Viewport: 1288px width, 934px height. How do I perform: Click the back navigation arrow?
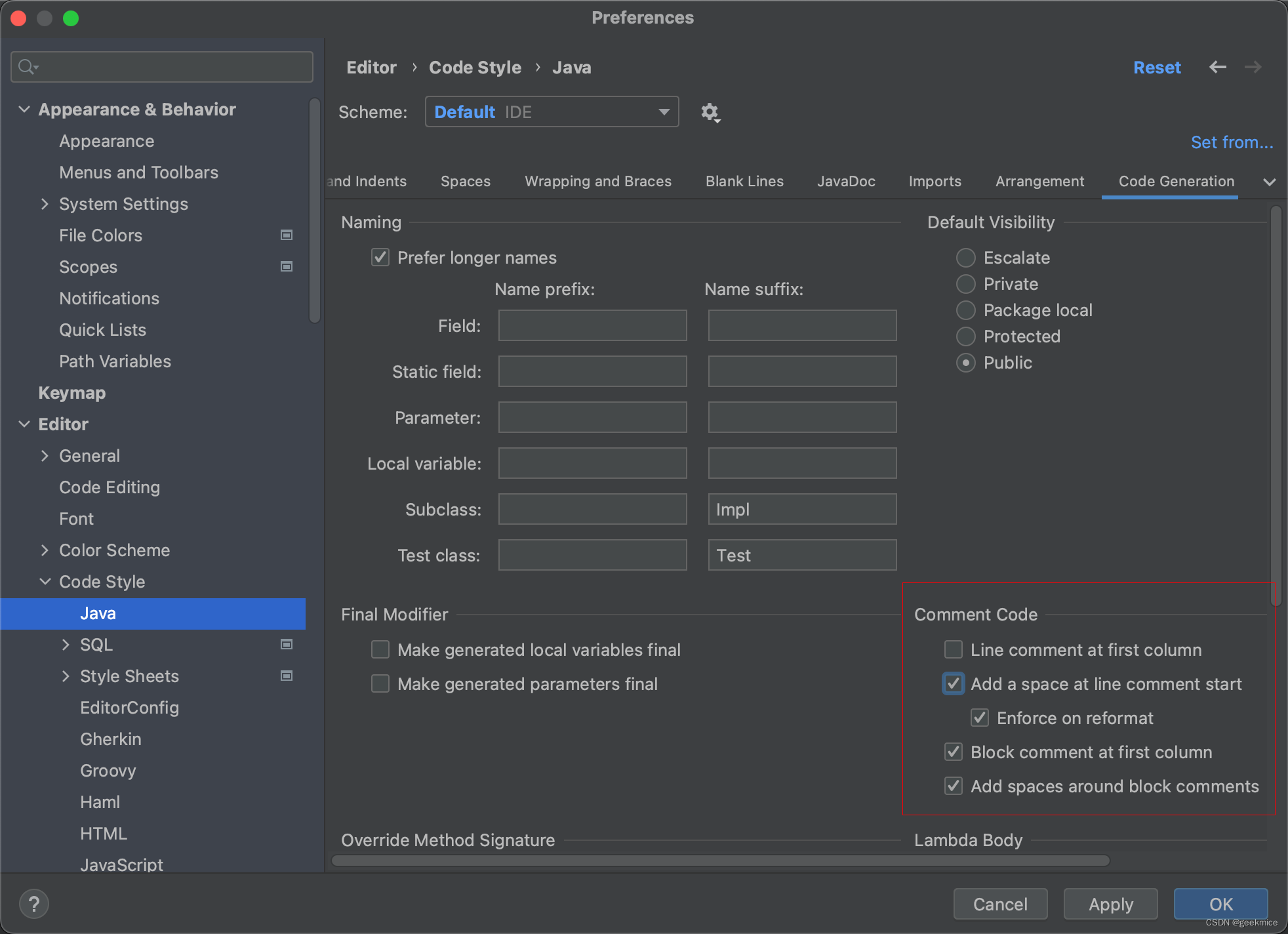[1217, 67]
